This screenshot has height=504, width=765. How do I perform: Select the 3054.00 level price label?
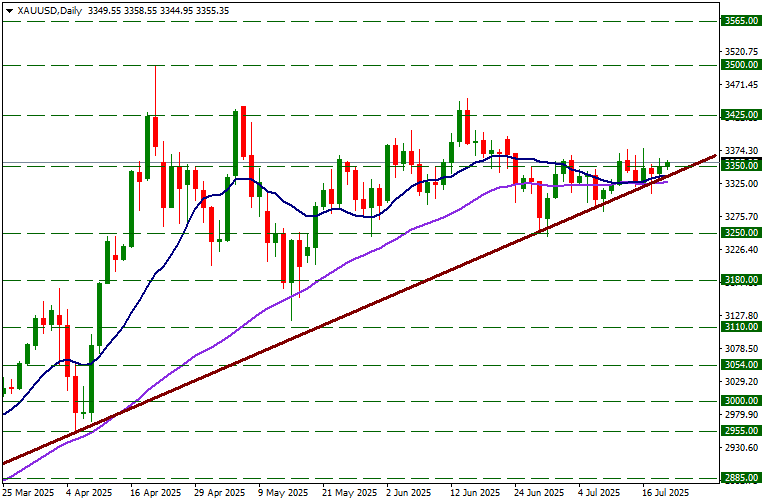(x=741, y=365)
